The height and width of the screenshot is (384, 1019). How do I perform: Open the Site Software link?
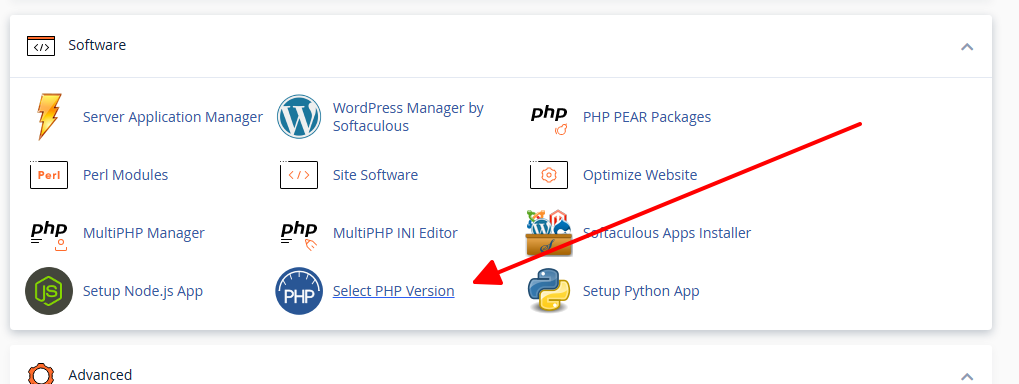[375, 175]
